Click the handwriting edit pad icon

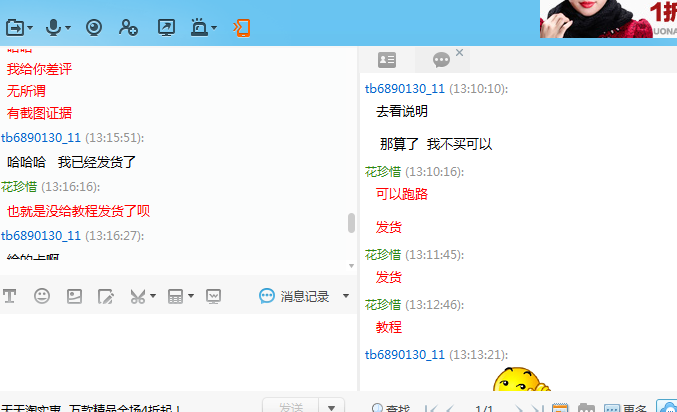point(106,296)
